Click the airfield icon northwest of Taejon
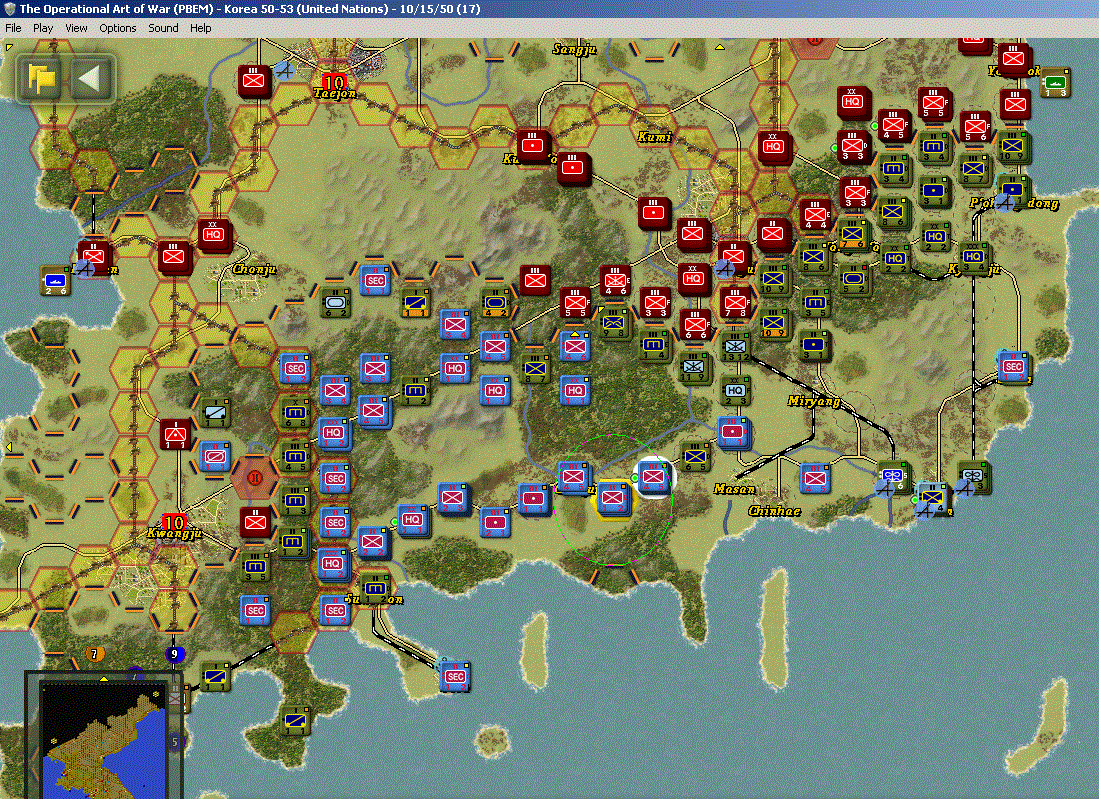The height and width of the screenshot is (799, 1101). pos(284,70)
